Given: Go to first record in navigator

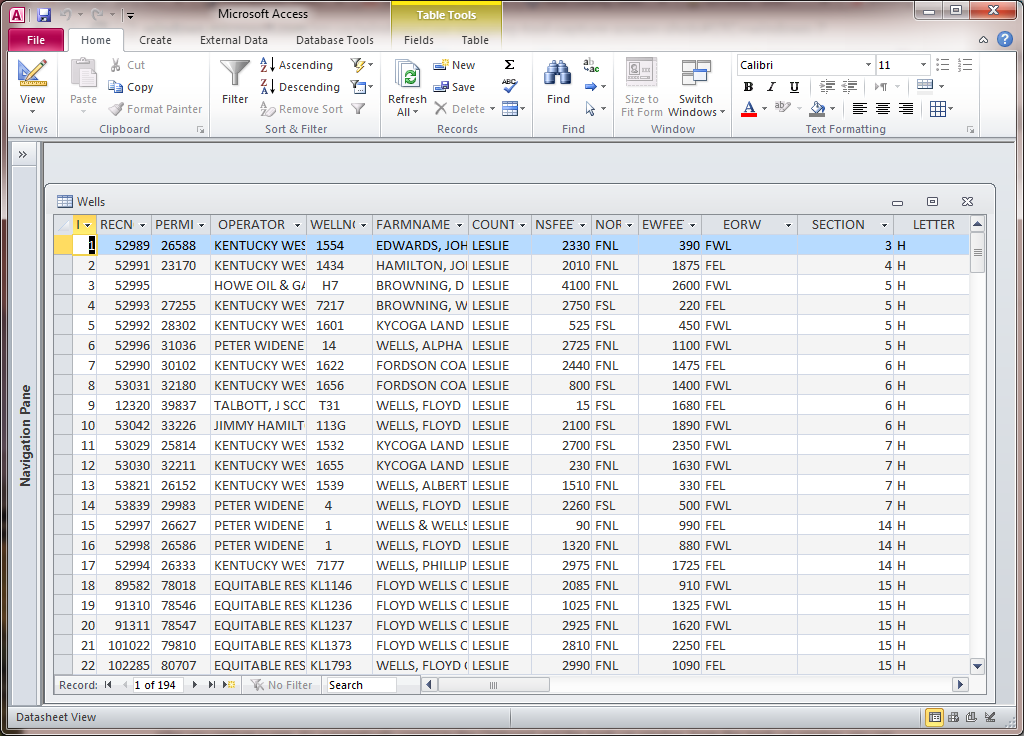Looking at the screenshot, I should pos(108,684).
